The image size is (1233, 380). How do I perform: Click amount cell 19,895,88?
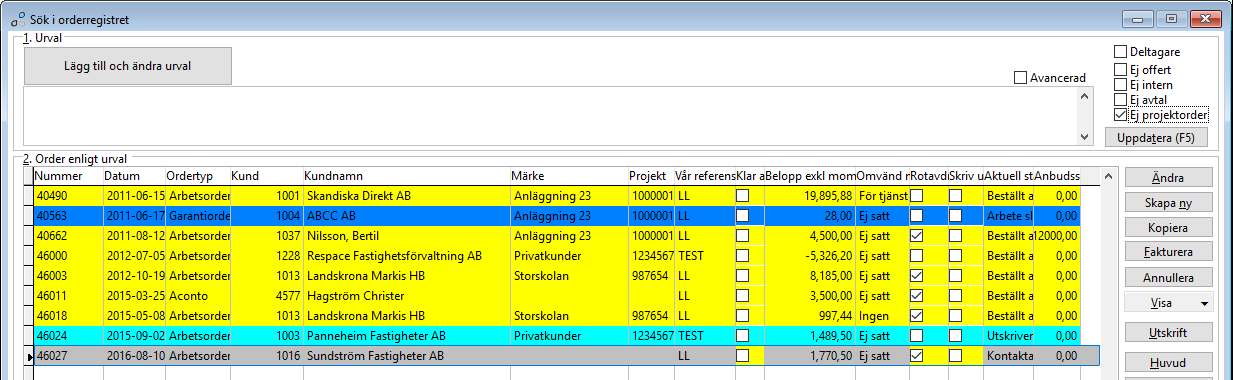click(x=810, y=196)
